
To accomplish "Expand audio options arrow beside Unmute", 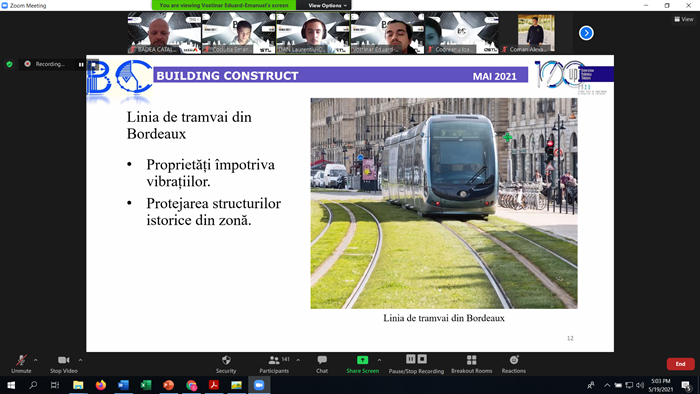I will pyautogui.click(x=35, y=360).
